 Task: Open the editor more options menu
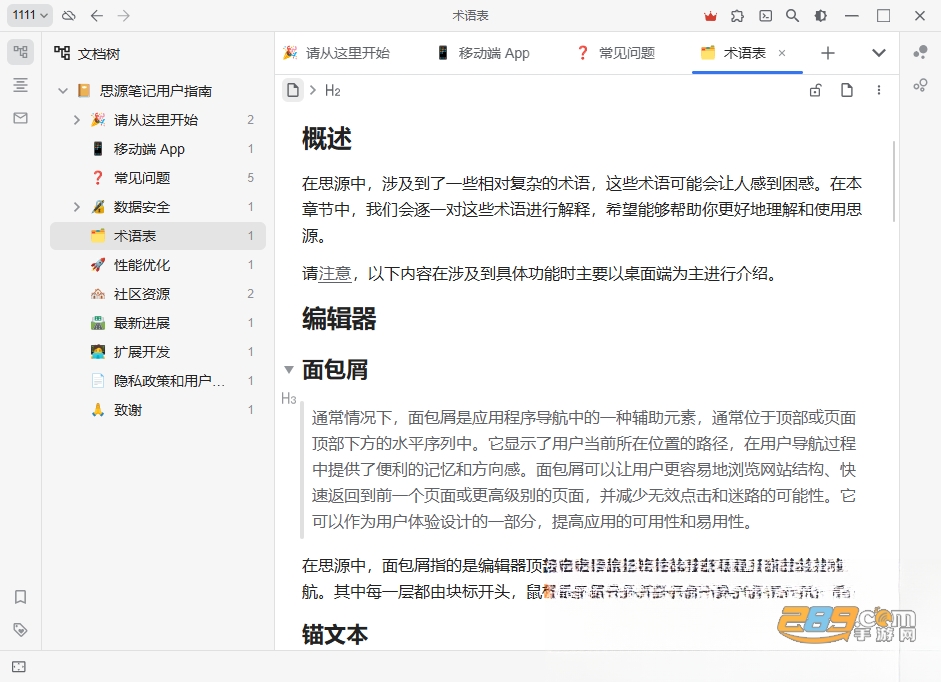point(879,90)
